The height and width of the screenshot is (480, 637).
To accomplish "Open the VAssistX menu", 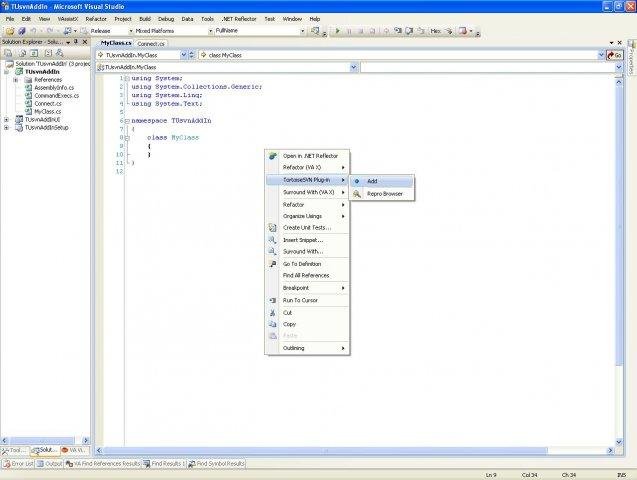I will (x=67, y=19).
